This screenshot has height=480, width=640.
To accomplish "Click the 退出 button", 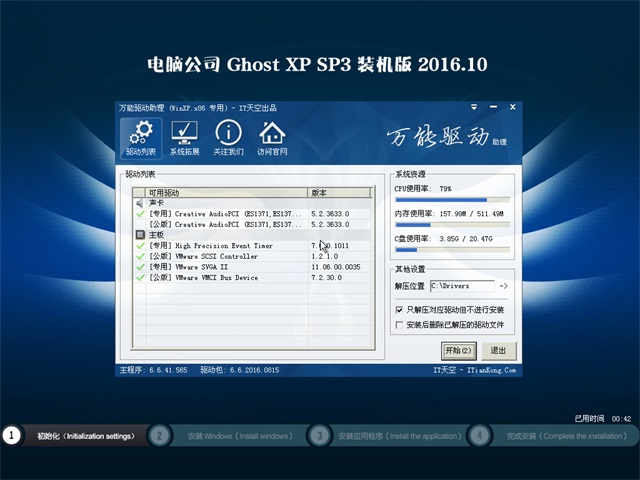I will click(498, 351).
